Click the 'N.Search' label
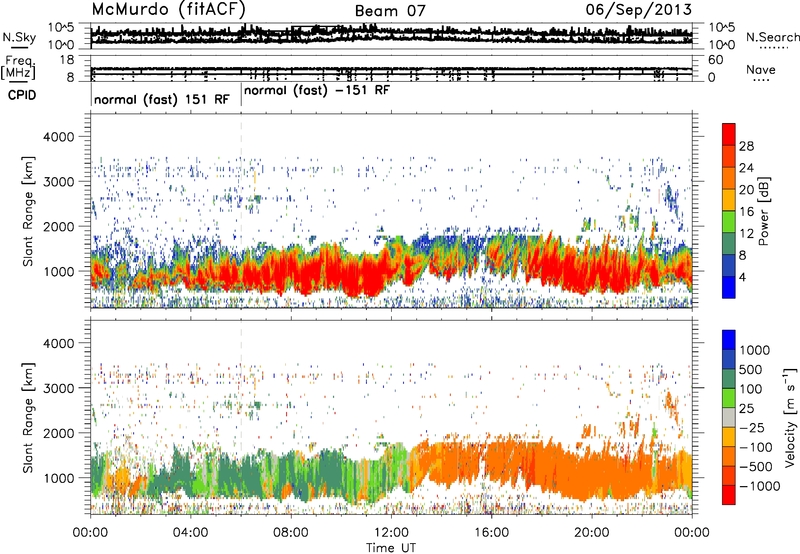Screen dimensions: 800x554 773,37
